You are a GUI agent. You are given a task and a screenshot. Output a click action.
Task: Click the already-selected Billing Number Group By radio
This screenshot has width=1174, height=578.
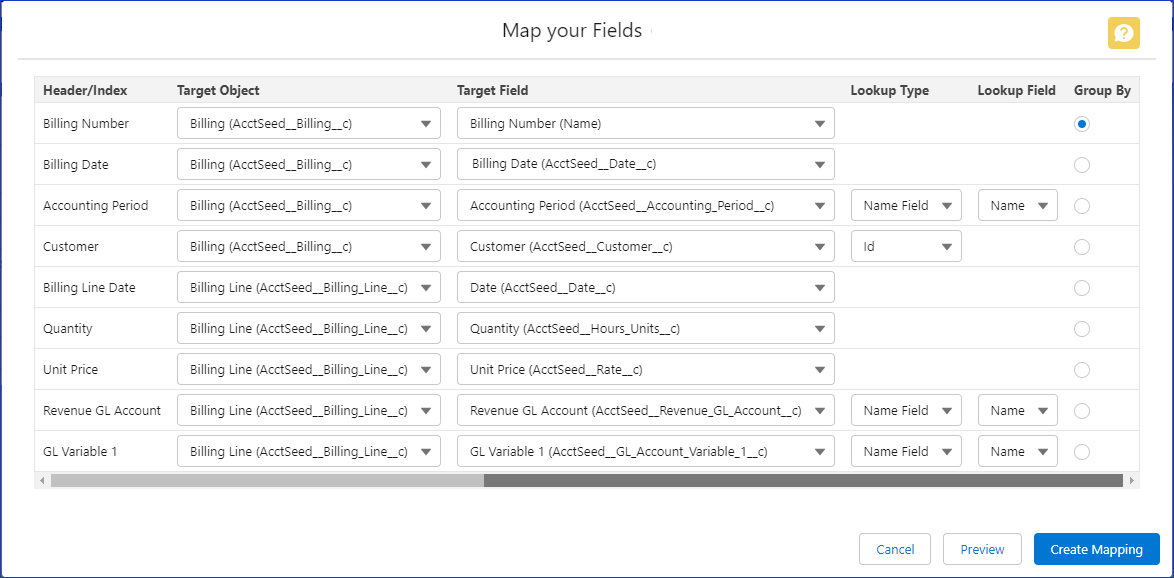coord(1081,123)
